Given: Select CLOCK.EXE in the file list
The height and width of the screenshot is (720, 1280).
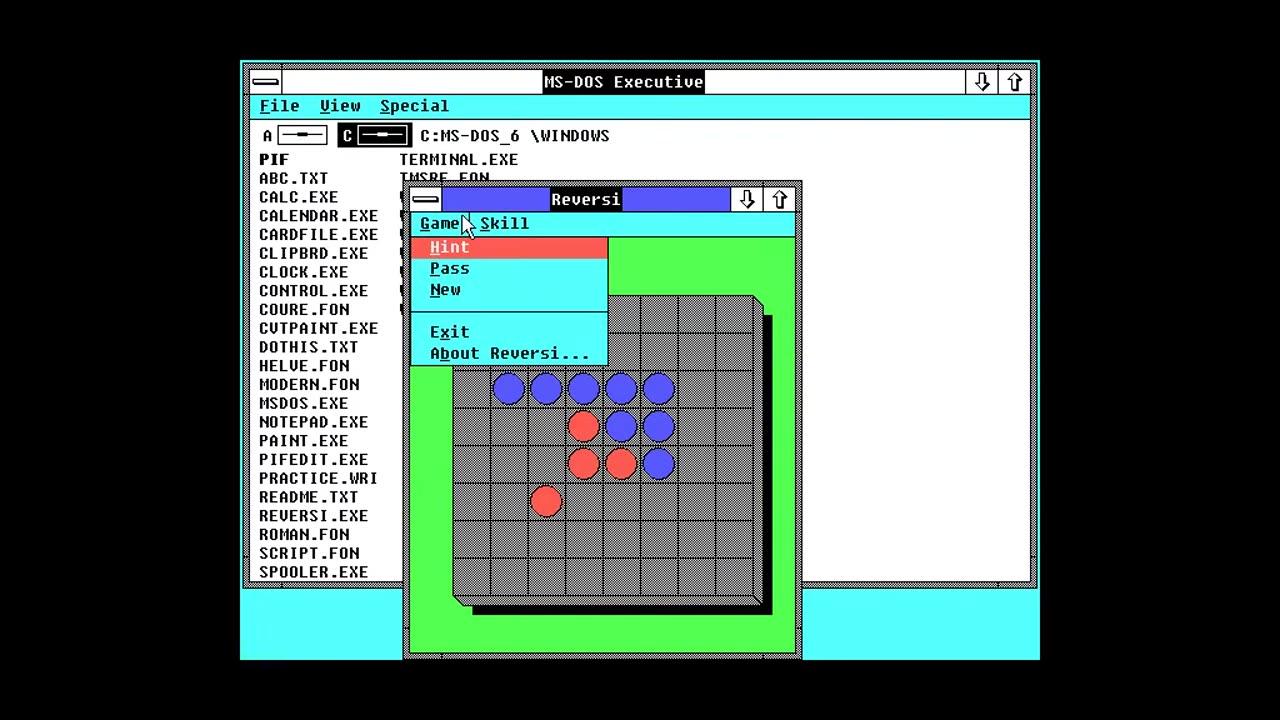Looking at the screenshot, I should 304,272.
